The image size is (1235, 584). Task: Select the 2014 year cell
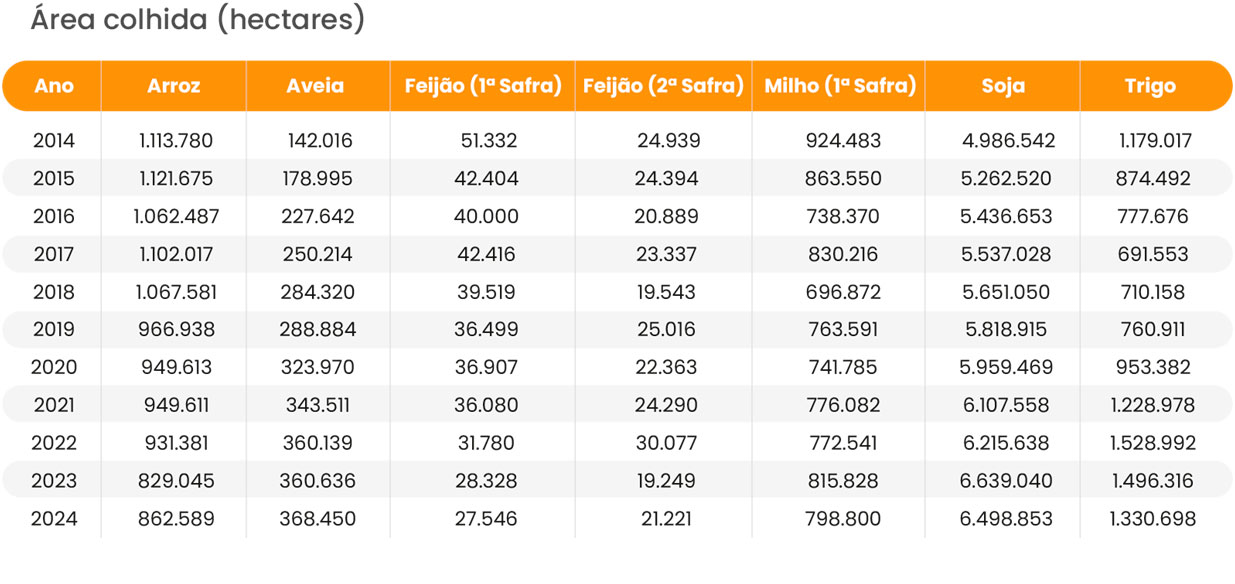[x=54, y=141]
